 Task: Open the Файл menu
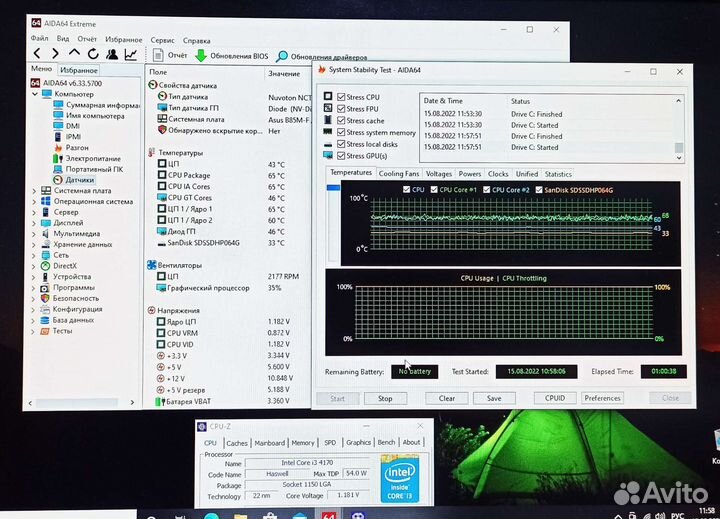[39, 39]
